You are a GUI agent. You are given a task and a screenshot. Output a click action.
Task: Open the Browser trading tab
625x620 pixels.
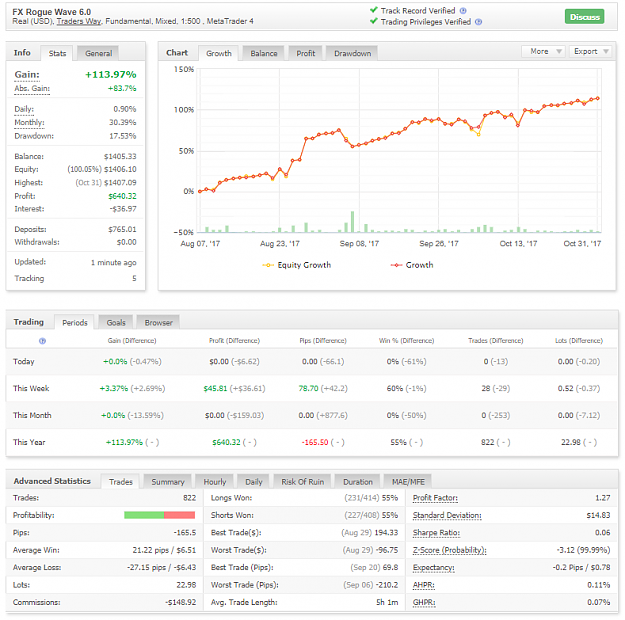159,323
